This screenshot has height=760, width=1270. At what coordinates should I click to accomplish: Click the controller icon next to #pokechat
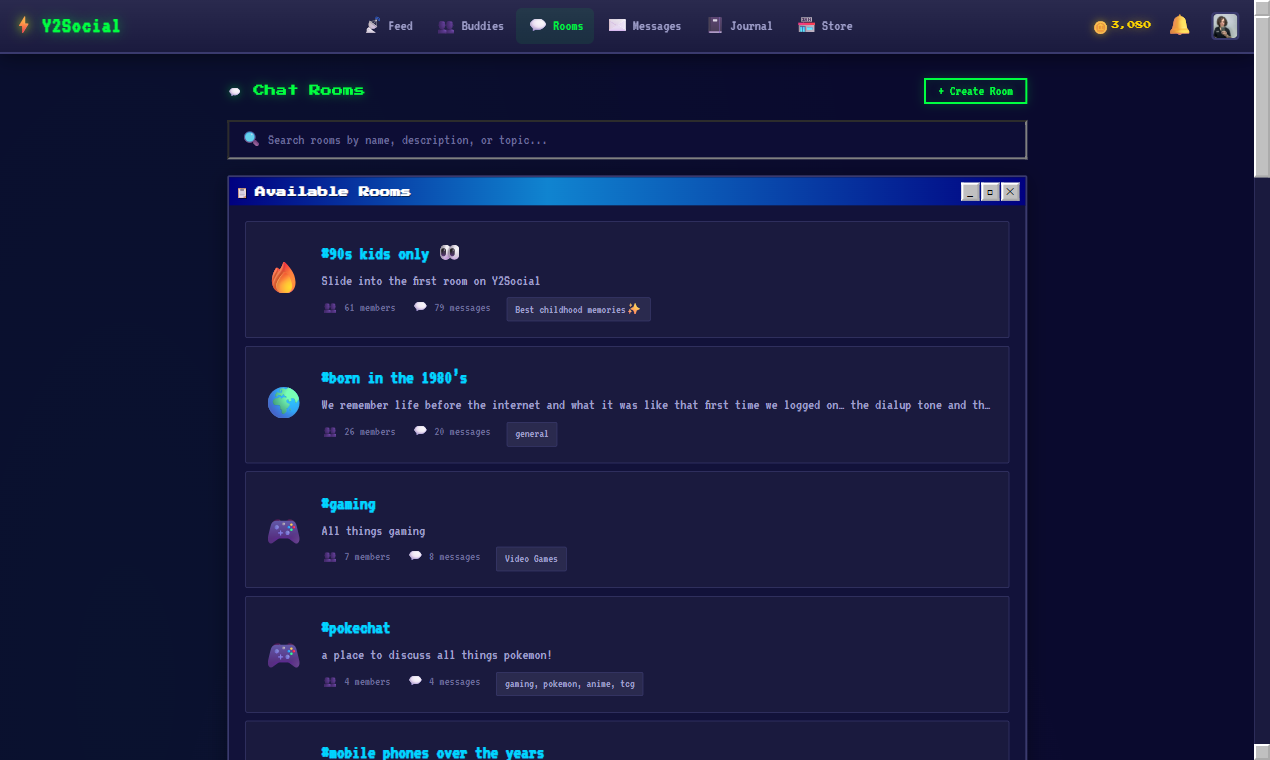[x=283, y=655]
